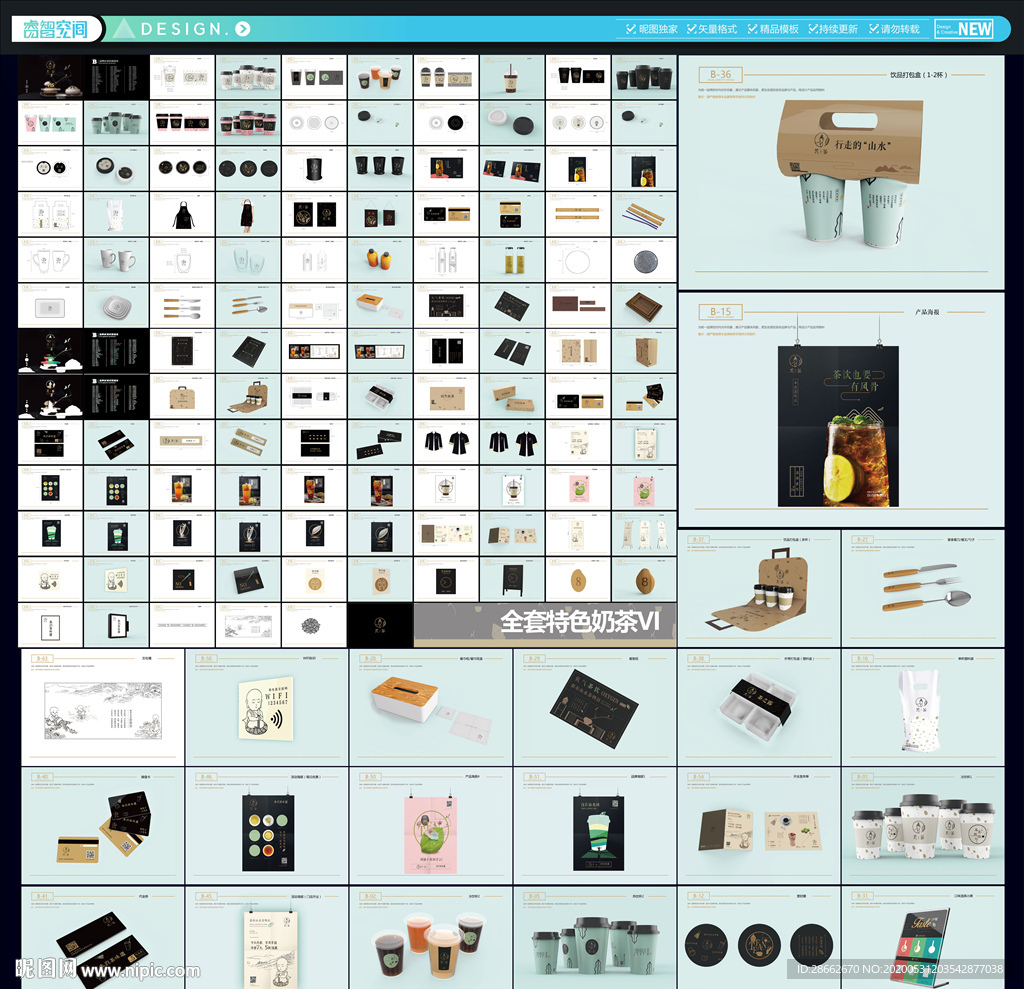Open the small orange bottles thumbnail
Image resolution: width=1024 pixels, height=989 pixels.
[380, 260]
